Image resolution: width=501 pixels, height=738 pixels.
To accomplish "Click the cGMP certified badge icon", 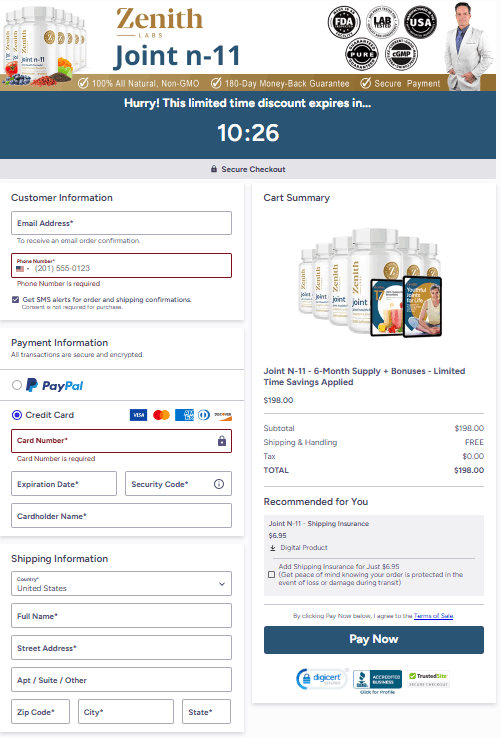I will [401, 54].
